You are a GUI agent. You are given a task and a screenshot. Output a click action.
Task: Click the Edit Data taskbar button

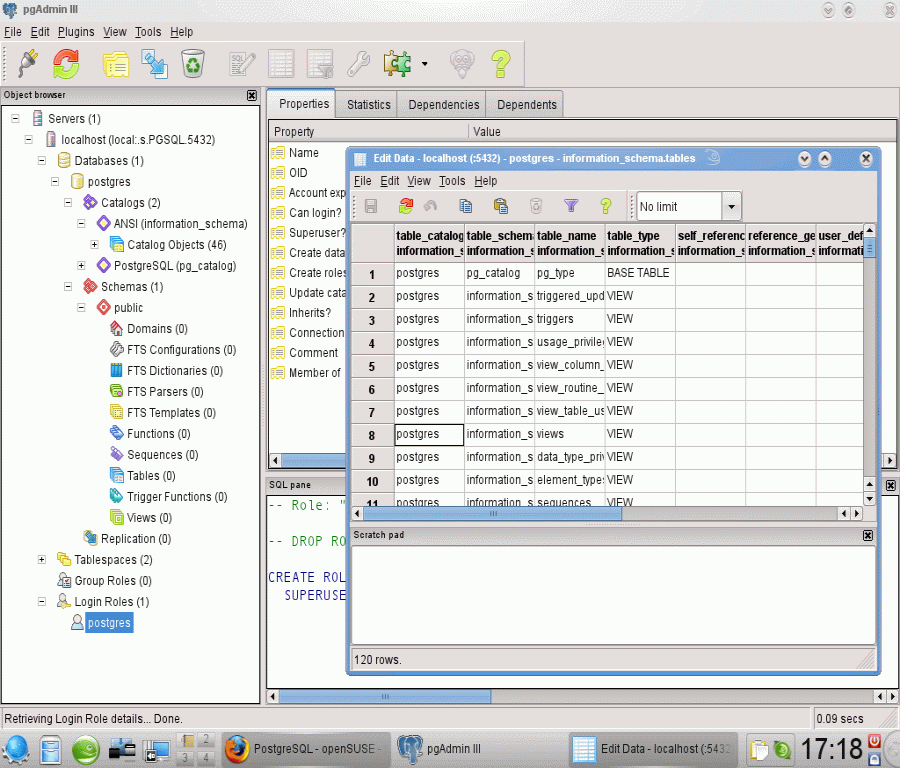[654, 749]
